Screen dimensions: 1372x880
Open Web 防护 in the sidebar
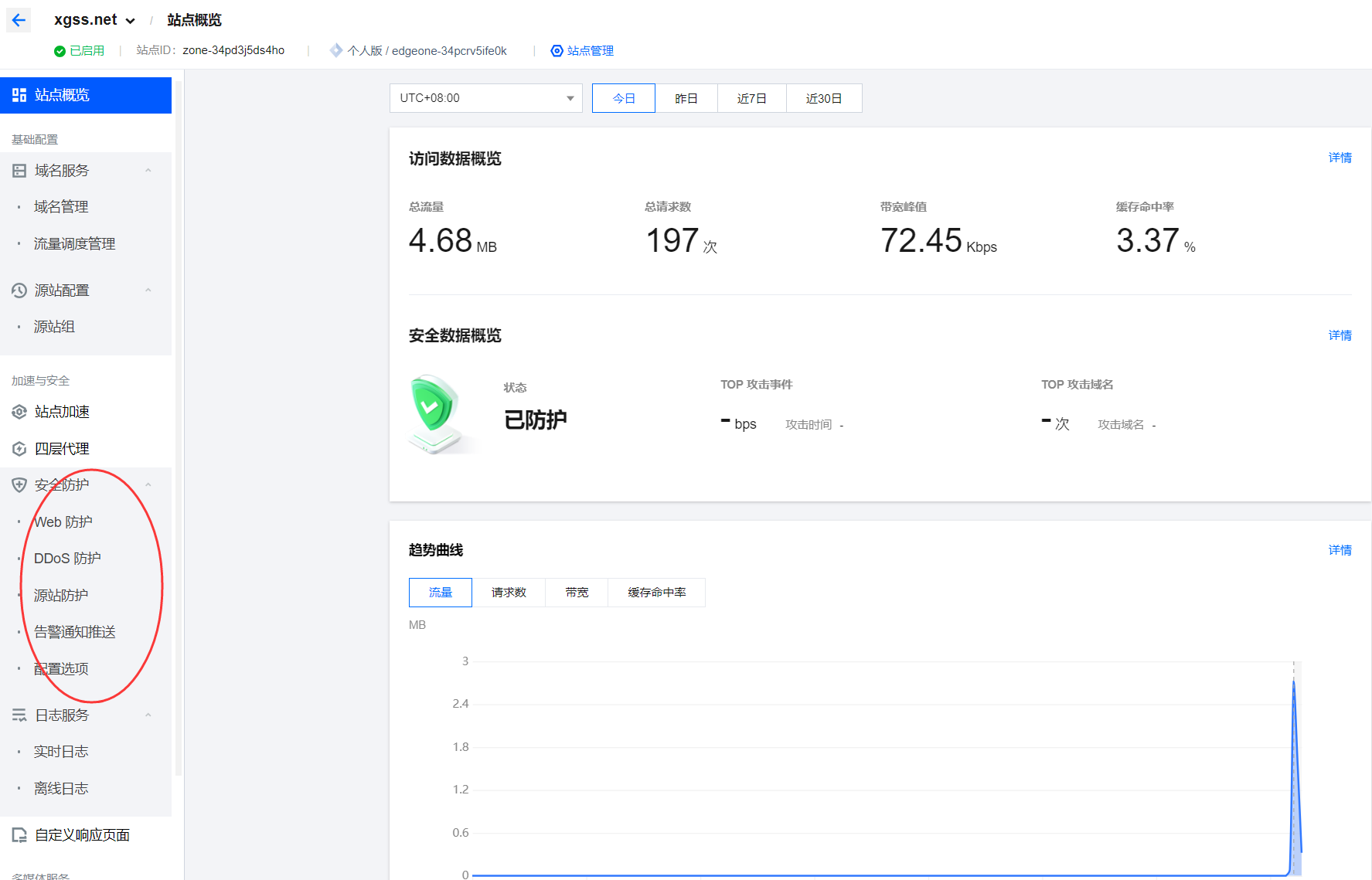pyautogui.click(x=63, y=522)
